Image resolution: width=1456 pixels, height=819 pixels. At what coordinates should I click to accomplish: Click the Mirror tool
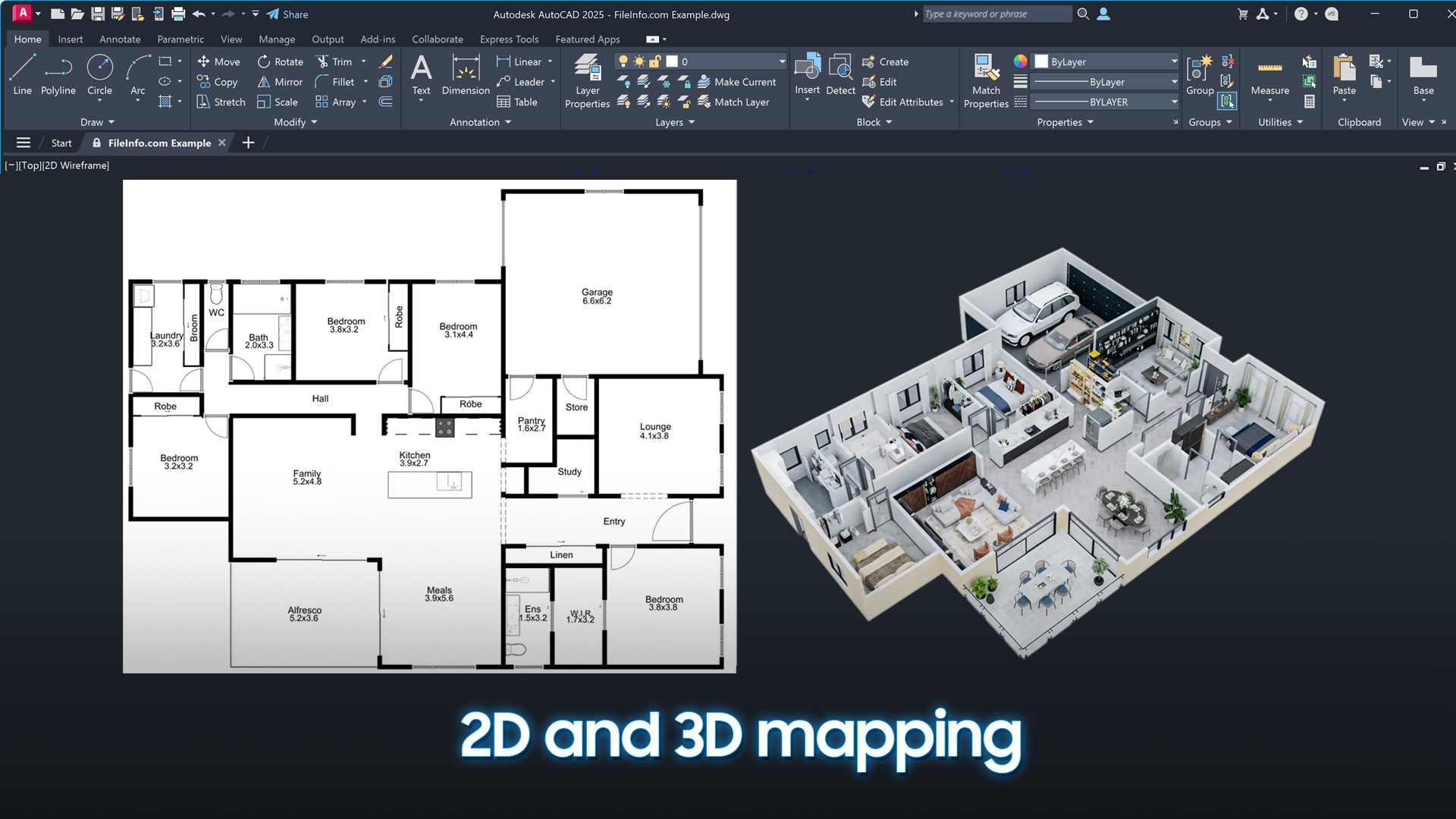pos(279,81)
